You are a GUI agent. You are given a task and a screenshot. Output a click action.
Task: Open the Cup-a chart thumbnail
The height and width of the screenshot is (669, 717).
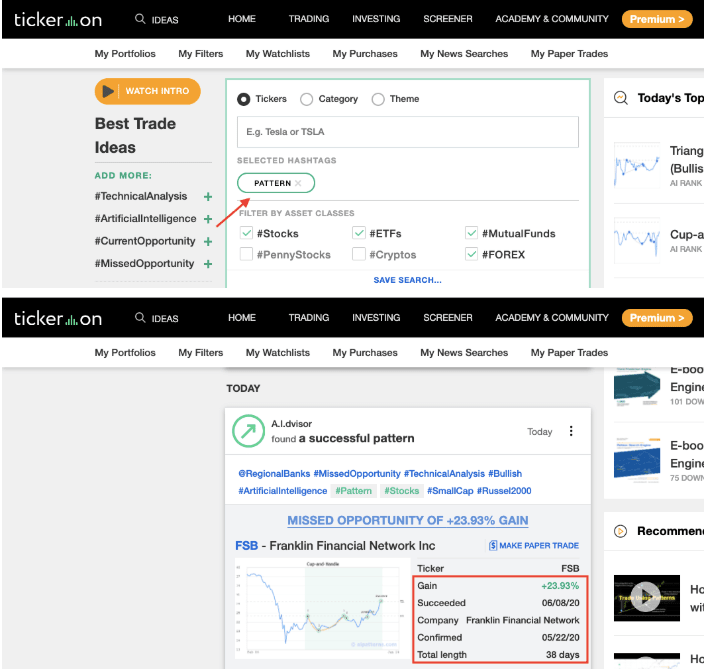click(637, 240)
